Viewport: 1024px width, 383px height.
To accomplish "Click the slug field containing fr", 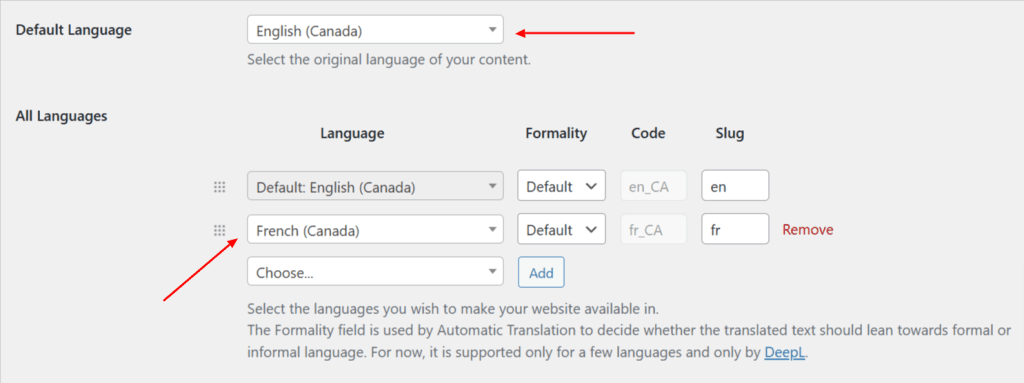I will (735, 230).
